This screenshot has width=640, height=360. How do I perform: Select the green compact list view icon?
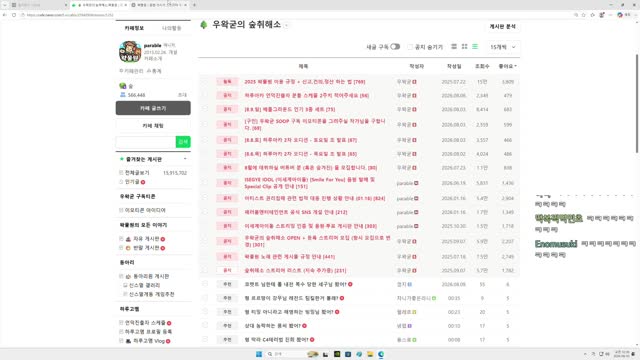(x=475, y=47)
